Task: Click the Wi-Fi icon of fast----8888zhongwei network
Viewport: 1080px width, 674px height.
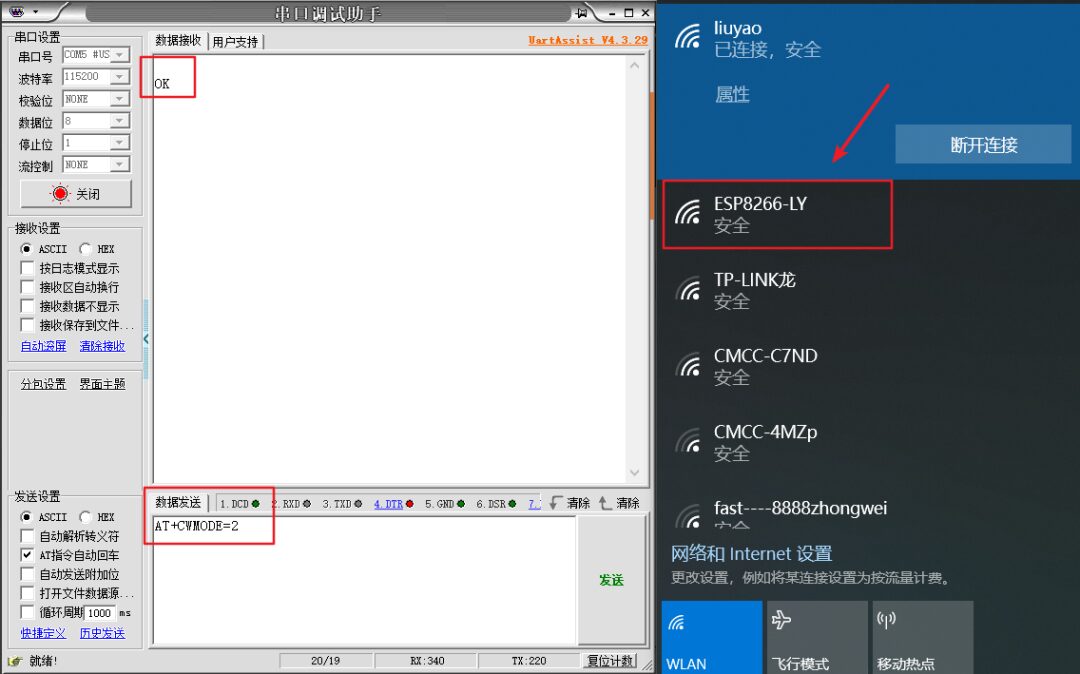Action: (x=687, y=516)
